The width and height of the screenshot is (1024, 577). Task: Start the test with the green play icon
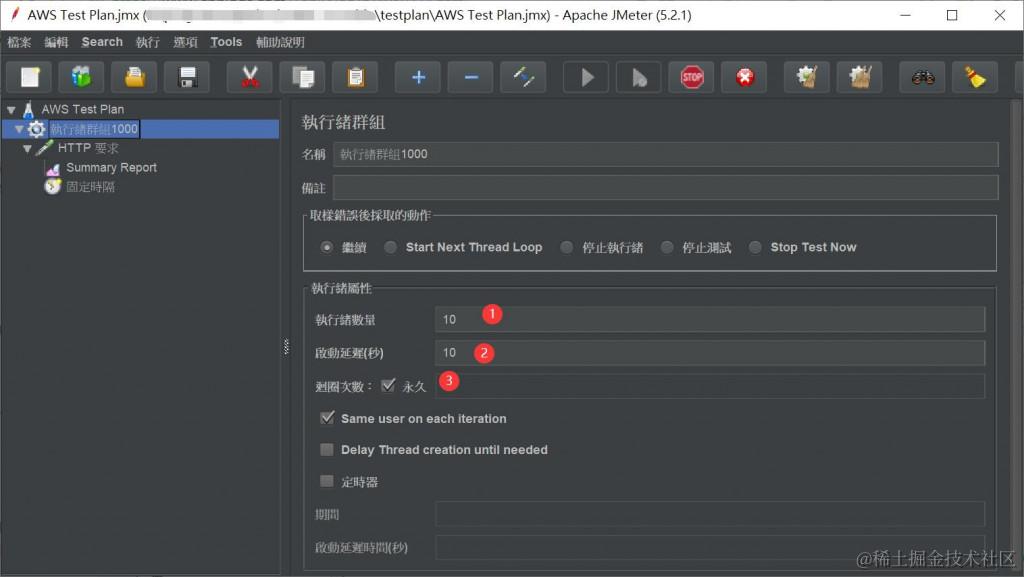click(x=585, y=77)
